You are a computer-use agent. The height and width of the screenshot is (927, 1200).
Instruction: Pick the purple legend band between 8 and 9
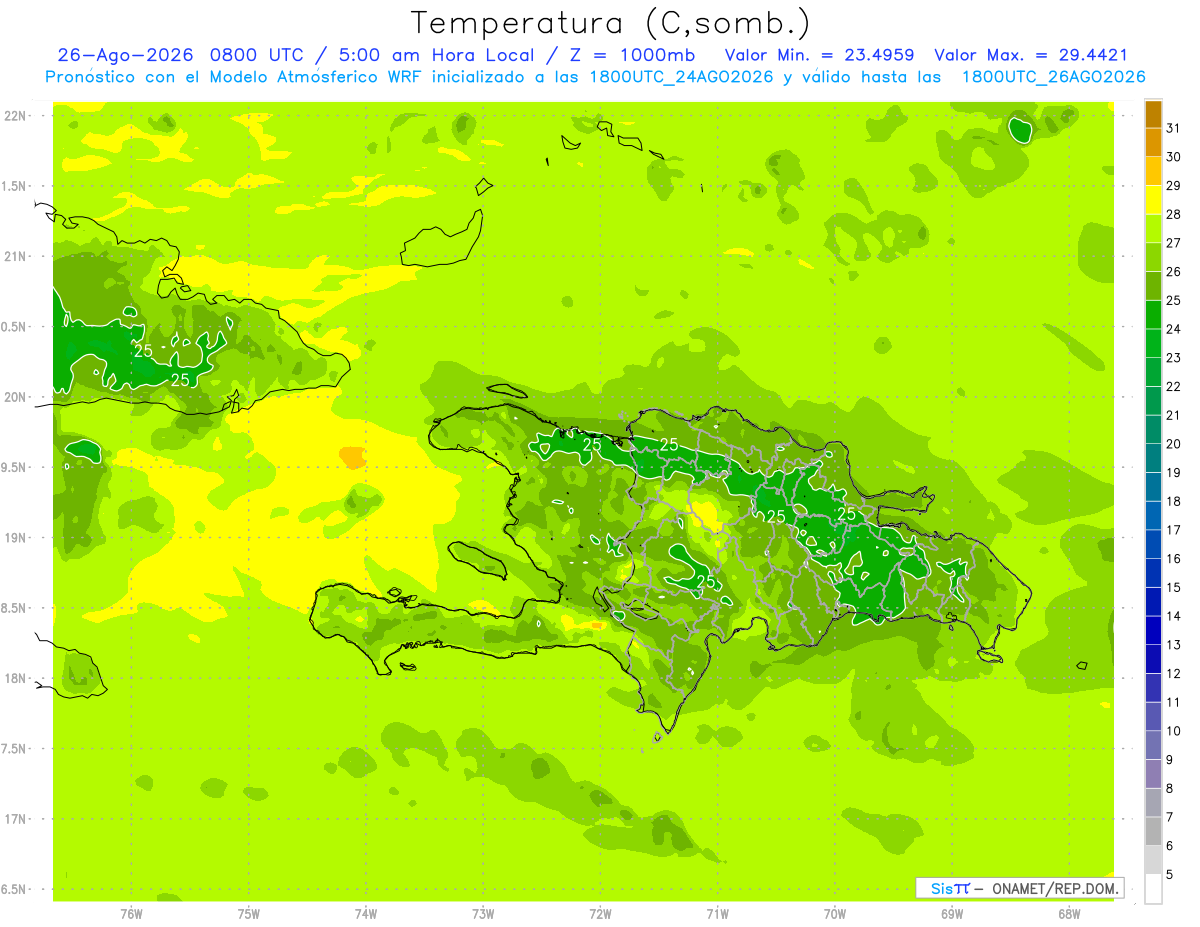click(x=1153, y=774)
